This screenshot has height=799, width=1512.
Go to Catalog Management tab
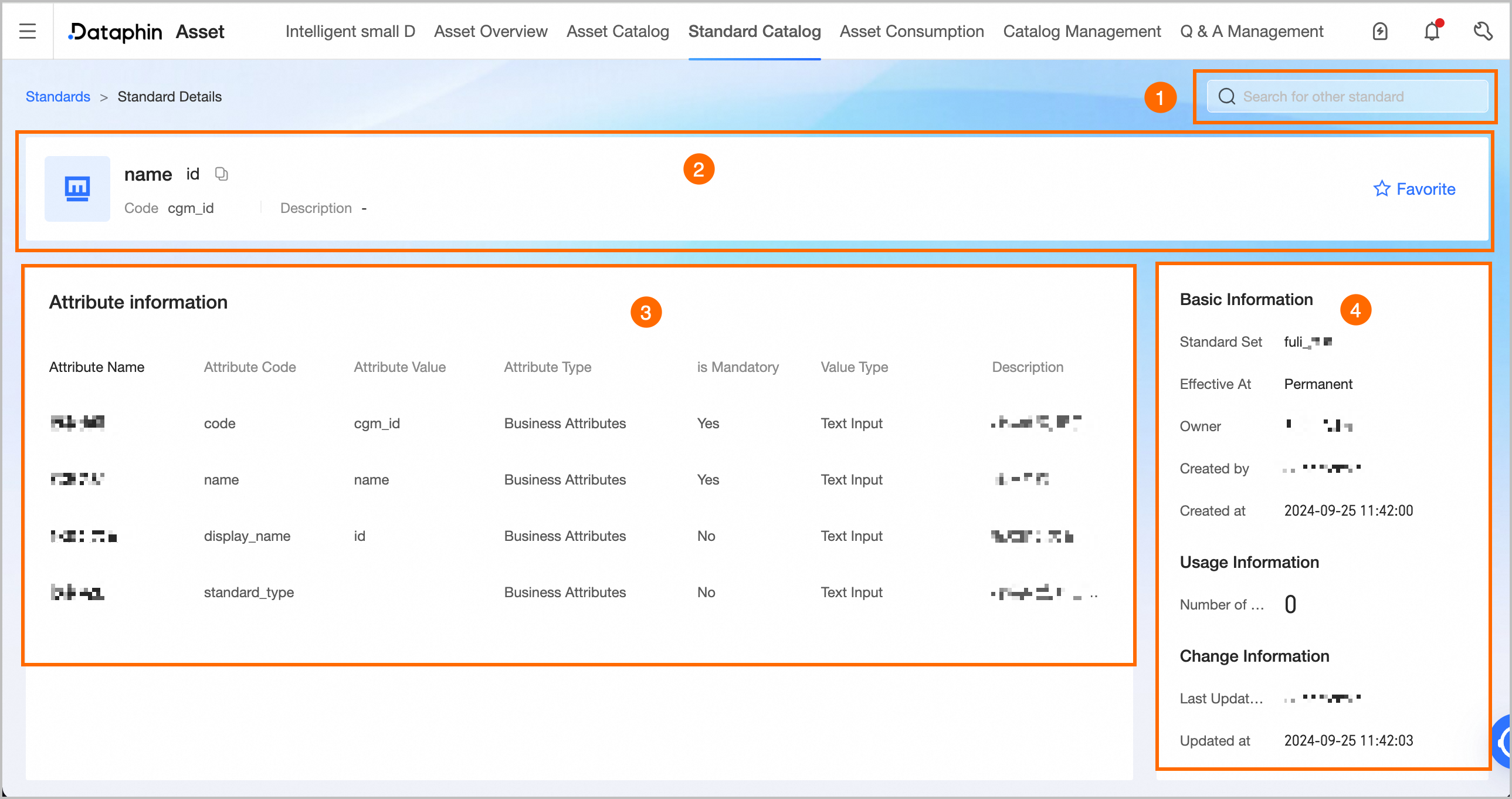[x=1082, y=31]
